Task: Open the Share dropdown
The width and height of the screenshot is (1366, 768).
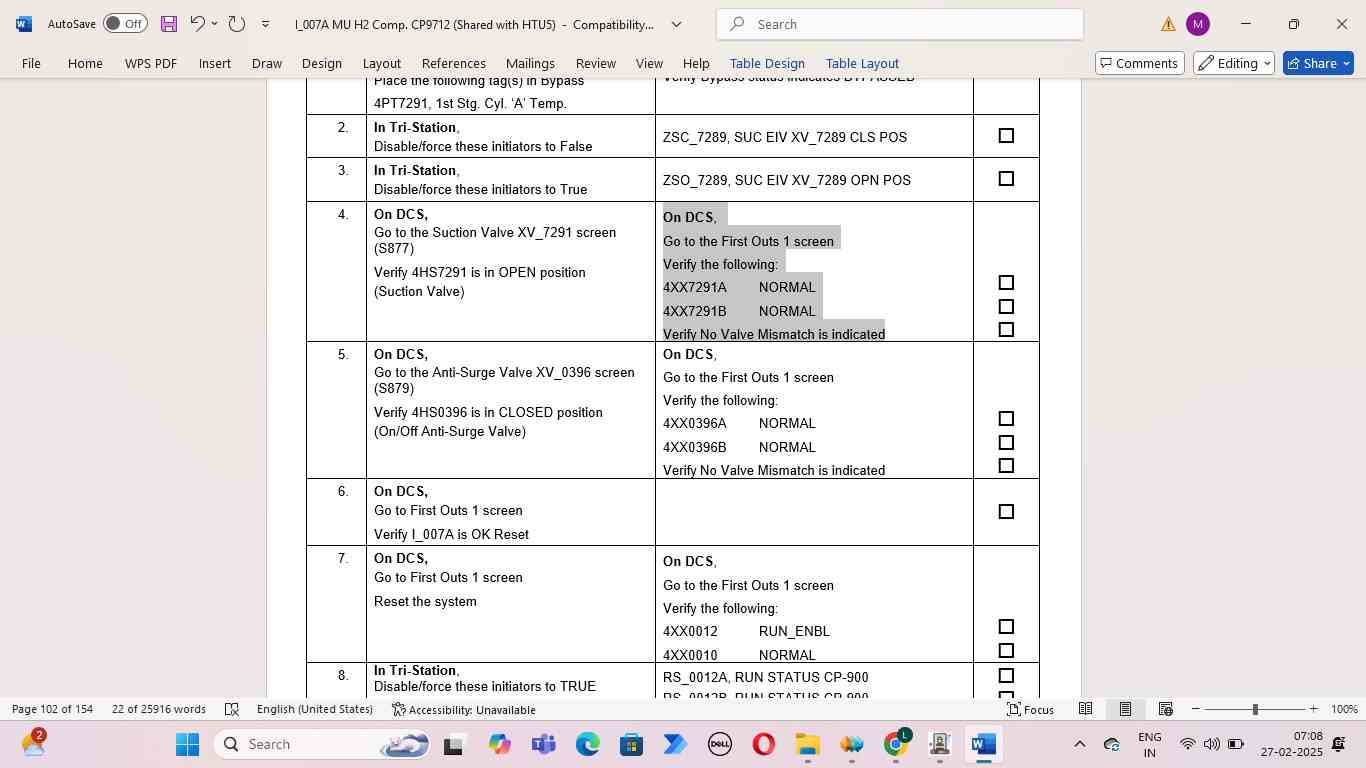Action: (1346, 63)
